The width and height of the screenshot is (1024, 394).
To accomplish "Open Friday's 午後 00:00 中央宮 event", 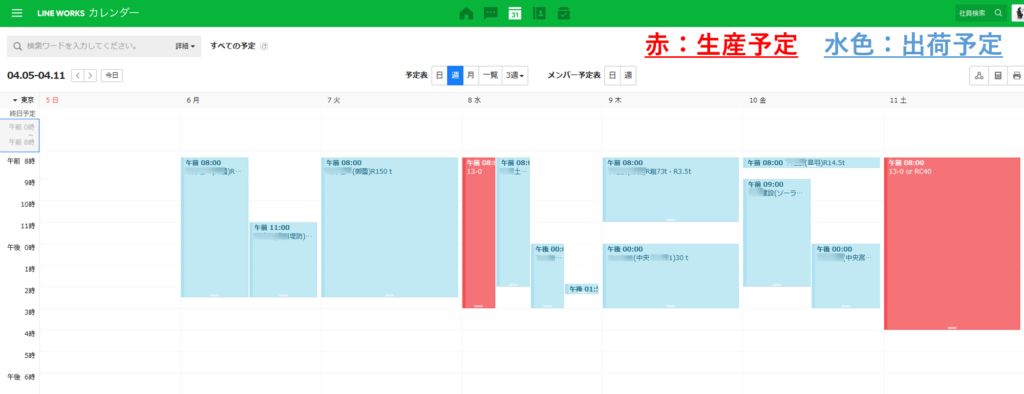I will click(846, 276).
